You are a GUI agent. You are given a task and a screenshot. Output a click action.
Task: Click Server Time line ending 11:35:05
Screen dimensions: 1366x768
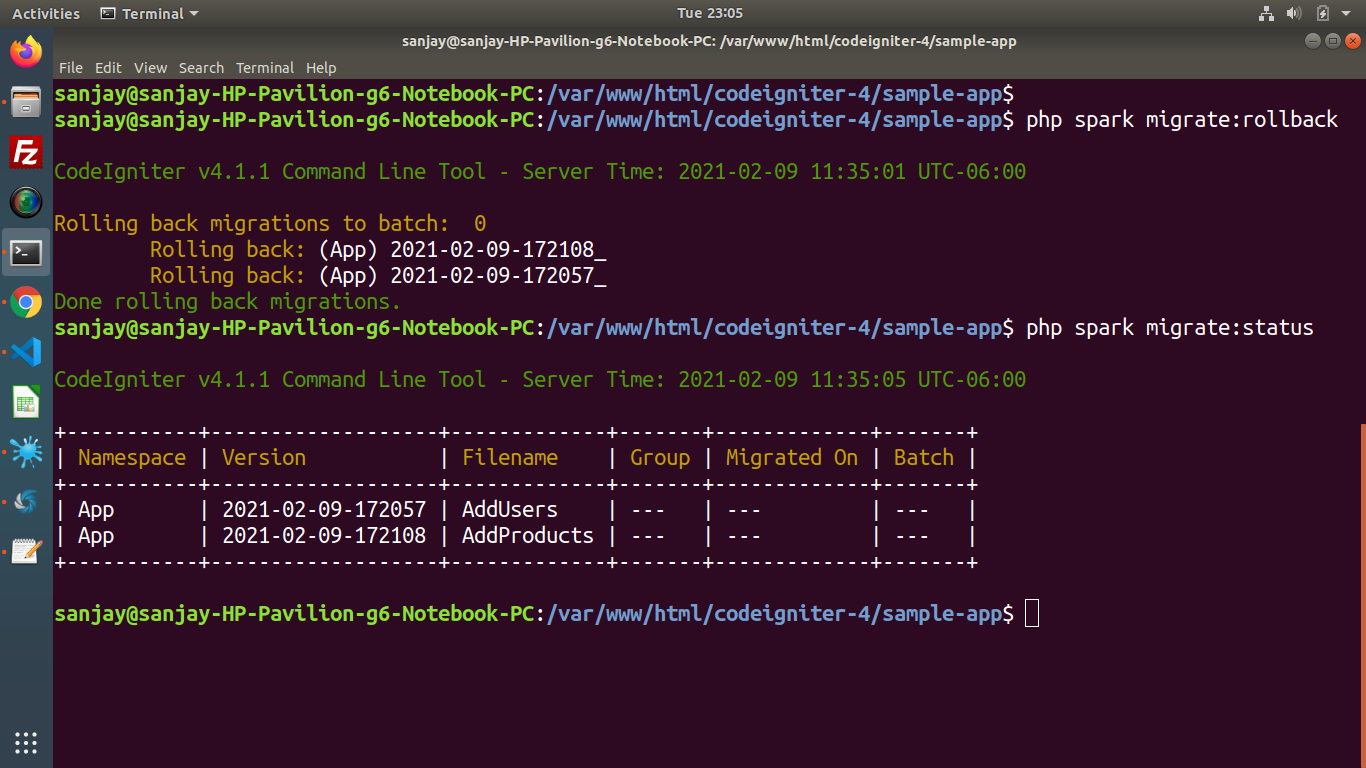coord(540,380)
